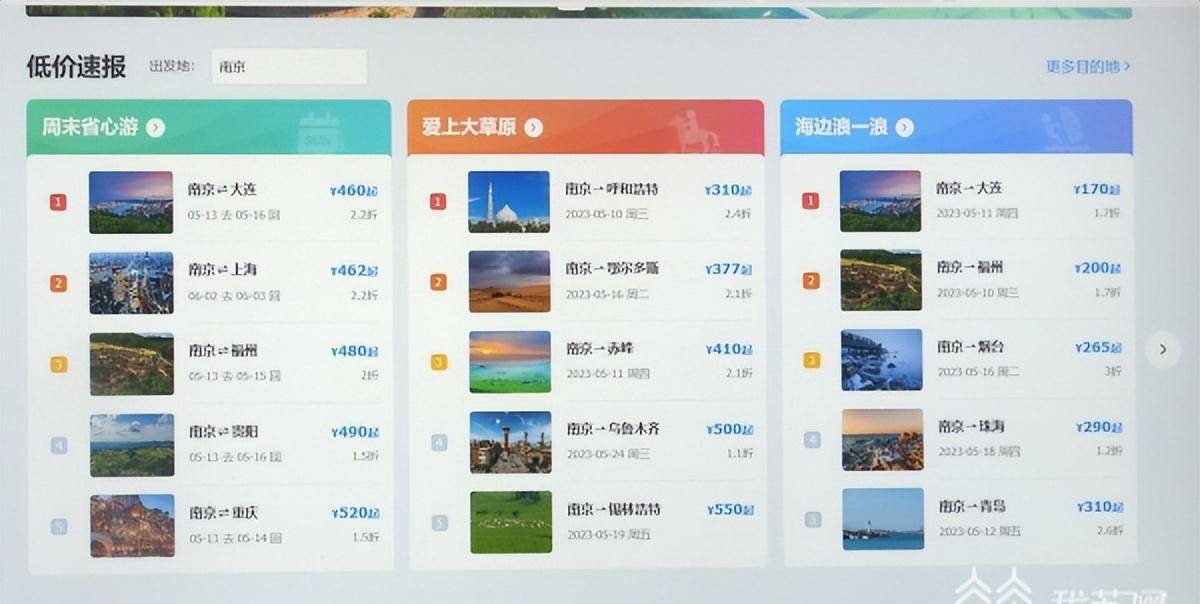
Task: Click the ¥170起 price
Action: (1097, 188)
